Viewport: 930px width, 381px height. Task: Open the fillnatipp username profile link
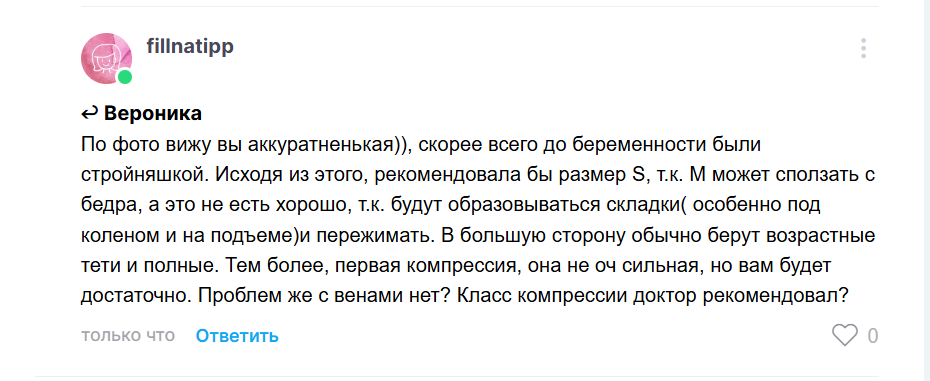190,46
